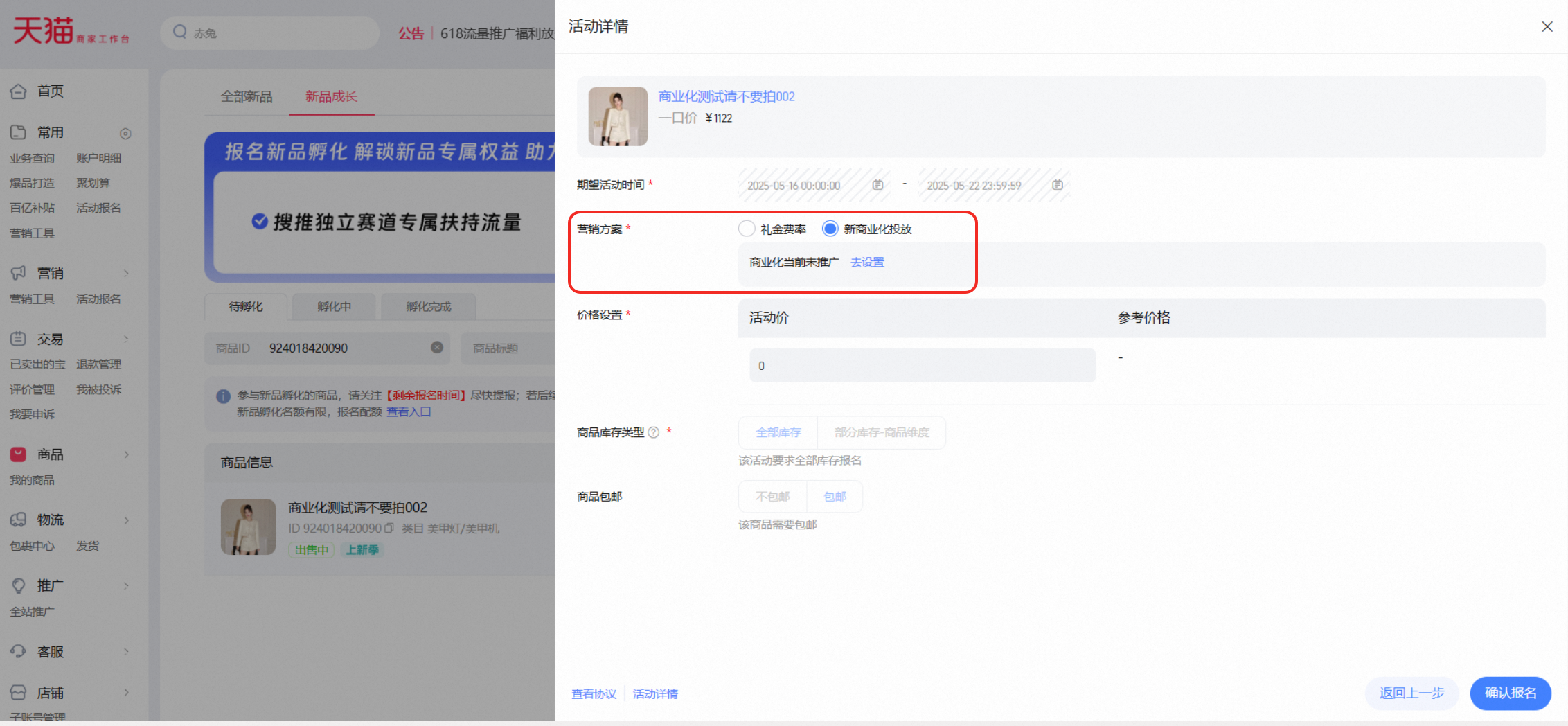Image resolution: width=1568 pixels, height=726 pixels.
Task: Open the 待孵化 tab
Action: tap(246, 306)
